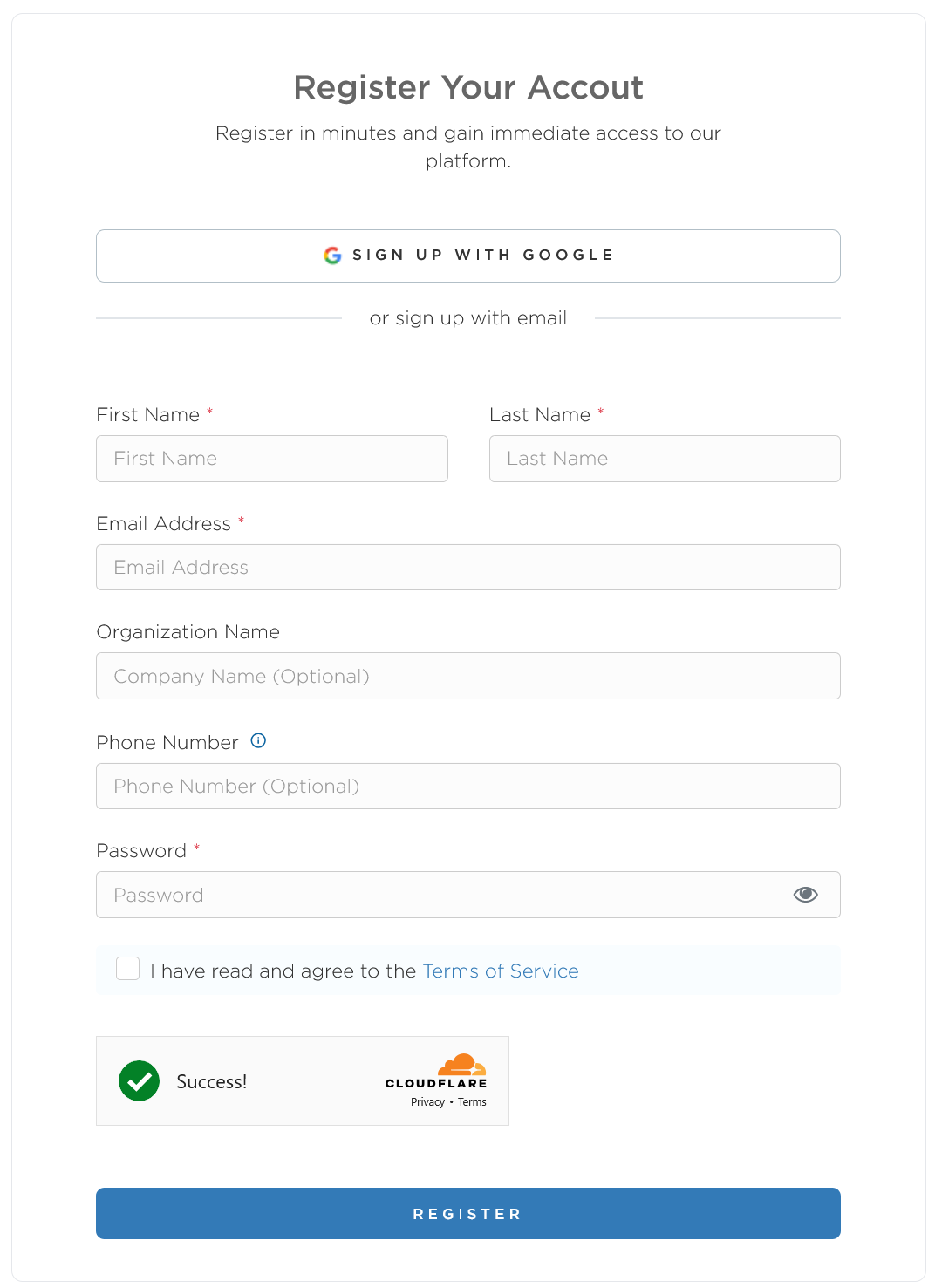The image size is (935, 1288).
Task: Click the phone number info icon
Action: pyautogui.click(x=258, y=740)
